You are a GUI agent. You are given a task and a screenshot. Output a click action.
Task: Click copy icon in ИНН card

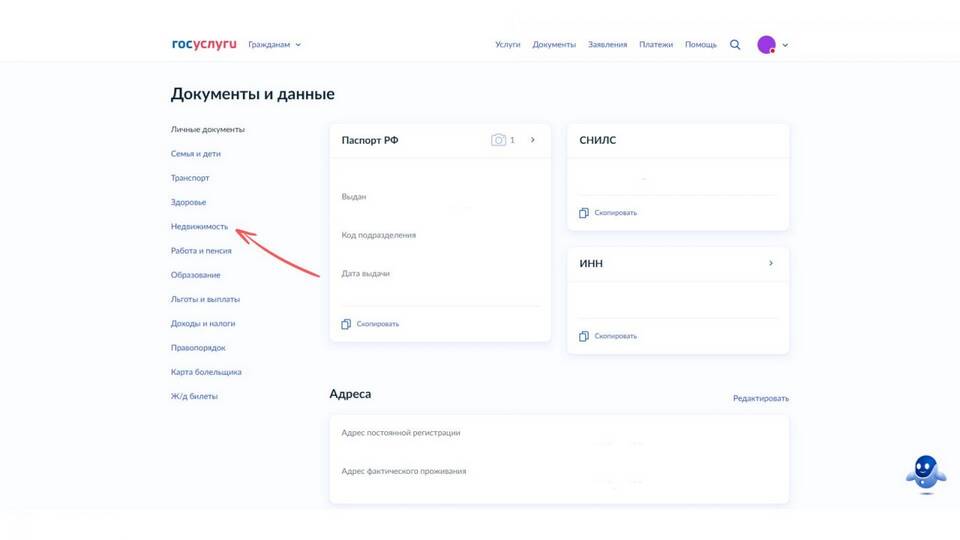click(x=584, y=336)
